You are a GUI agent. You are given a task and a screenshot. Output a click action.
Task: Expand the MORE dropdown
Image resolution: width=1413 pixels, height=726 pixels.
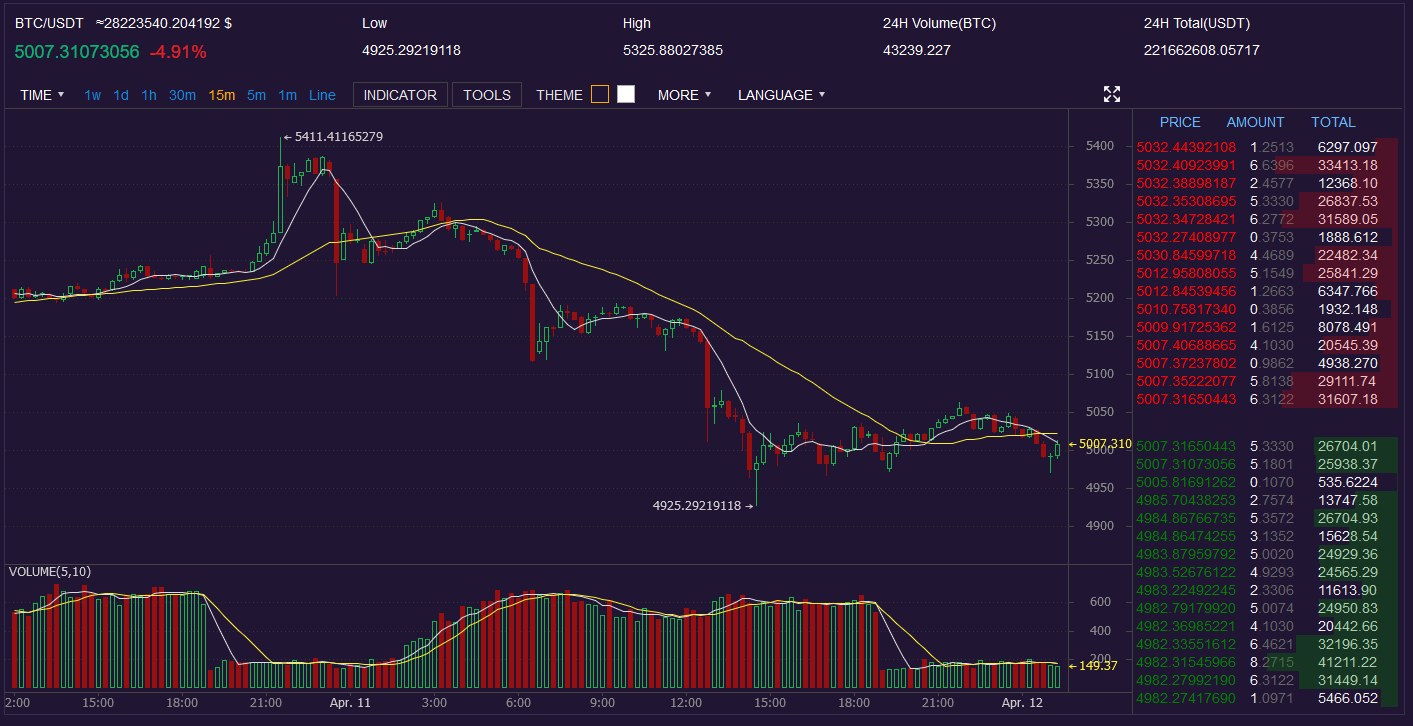684,95
